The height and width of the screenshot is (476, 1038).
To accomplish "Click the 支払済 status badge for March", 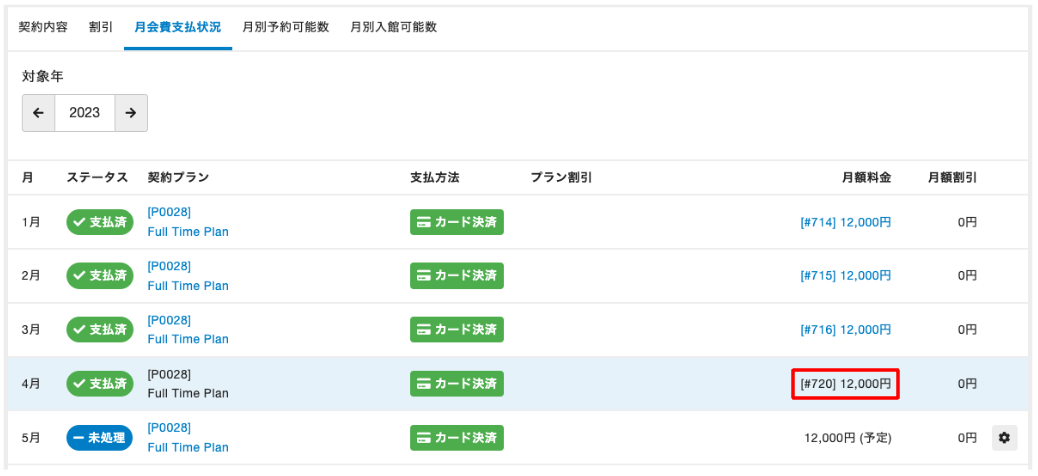I will click(x=100, y=330).
